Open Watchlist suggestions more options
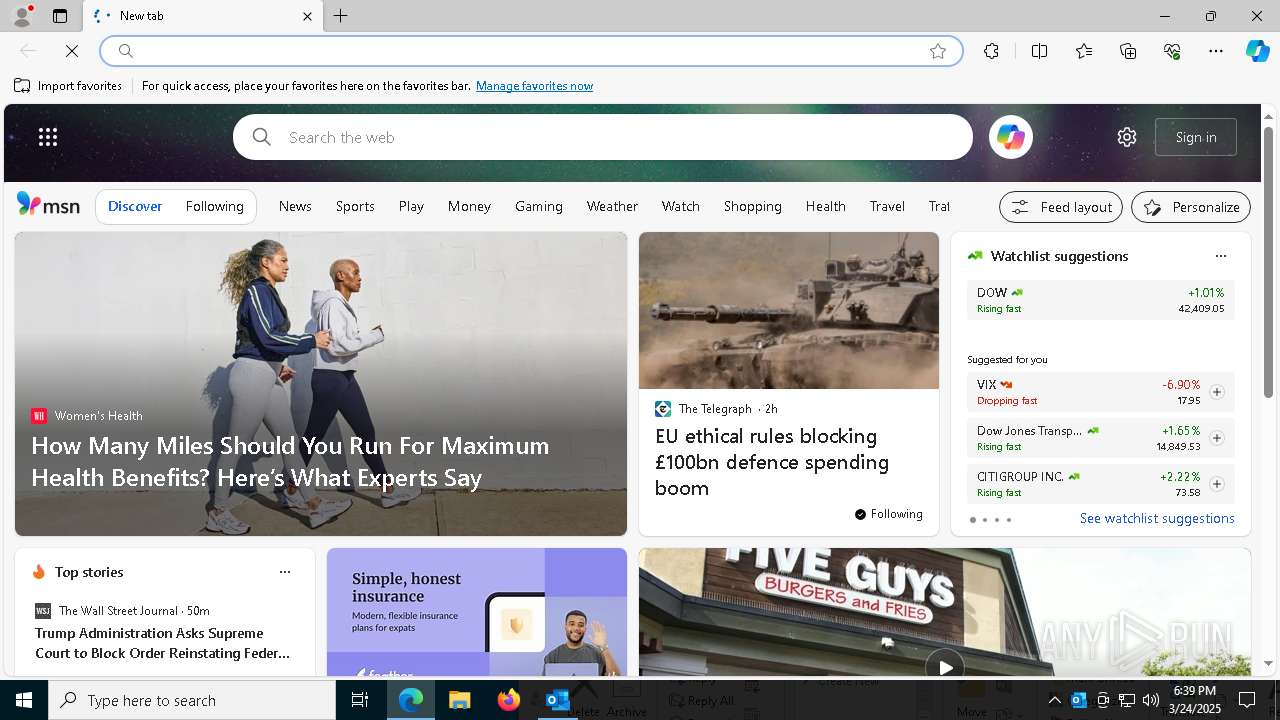The width and height of the screenshot is (1280, 720). point(1220,256)
